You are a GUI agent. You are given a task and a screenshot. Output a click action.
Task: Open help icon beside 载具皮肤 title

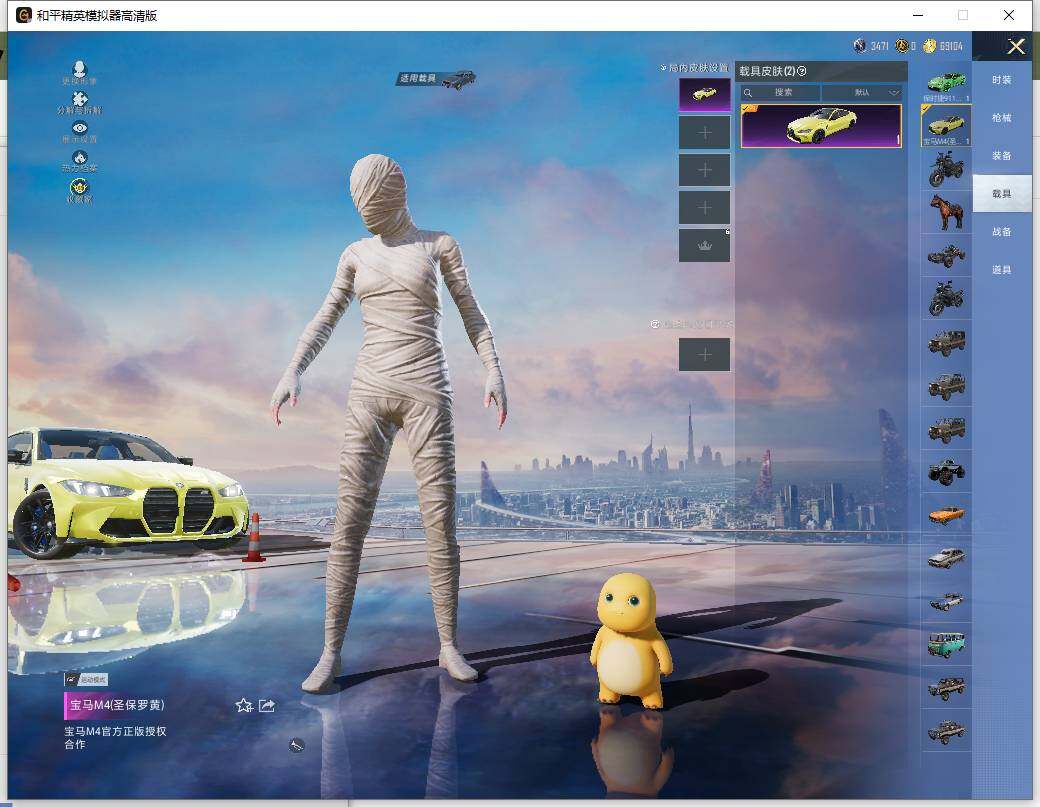tap(802, 71)
